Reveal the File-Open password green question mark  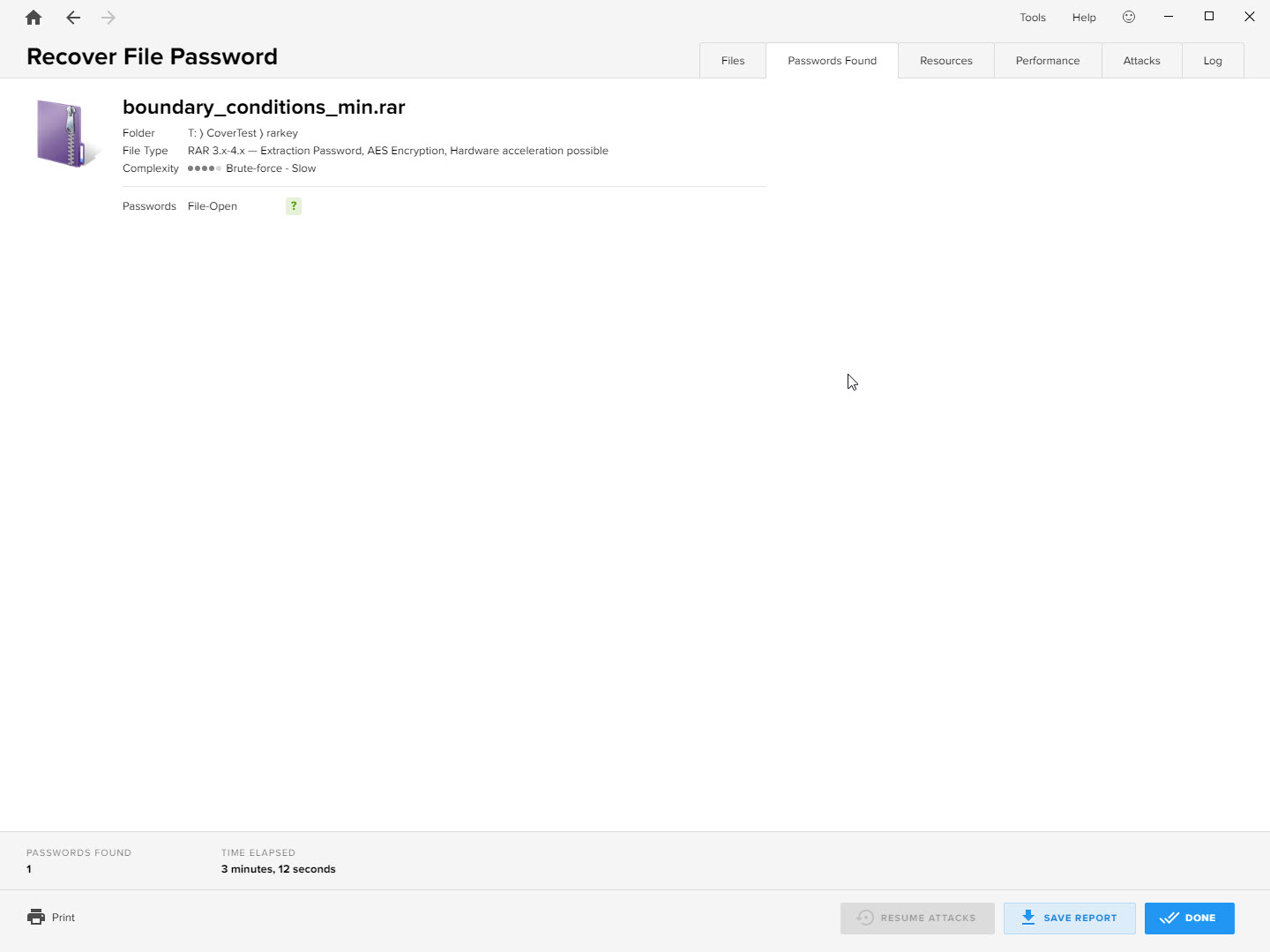[x=294, y=206]
